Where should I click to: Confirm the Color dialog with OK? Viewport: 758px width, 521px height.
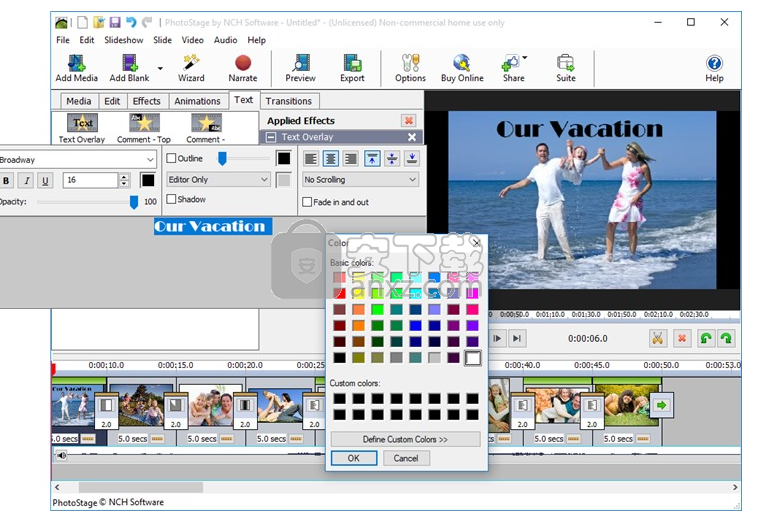354,458
